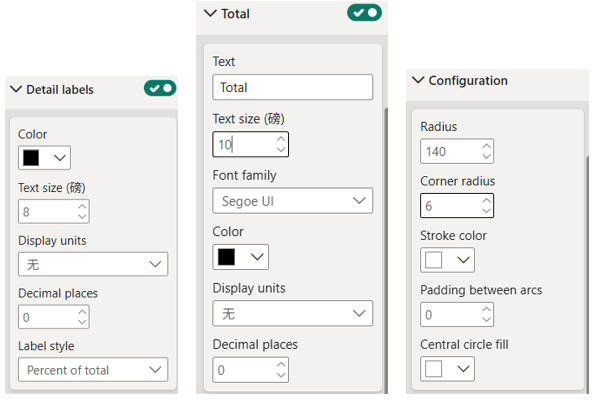Toggle off Detail labels switch

pos(160,88)
